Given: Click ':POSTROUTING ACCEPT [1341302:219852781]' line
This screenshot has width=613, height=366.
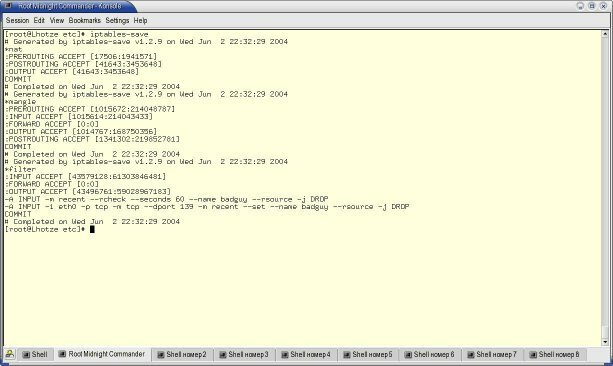Looking at the screenshot, I should (x=92, y=139).
